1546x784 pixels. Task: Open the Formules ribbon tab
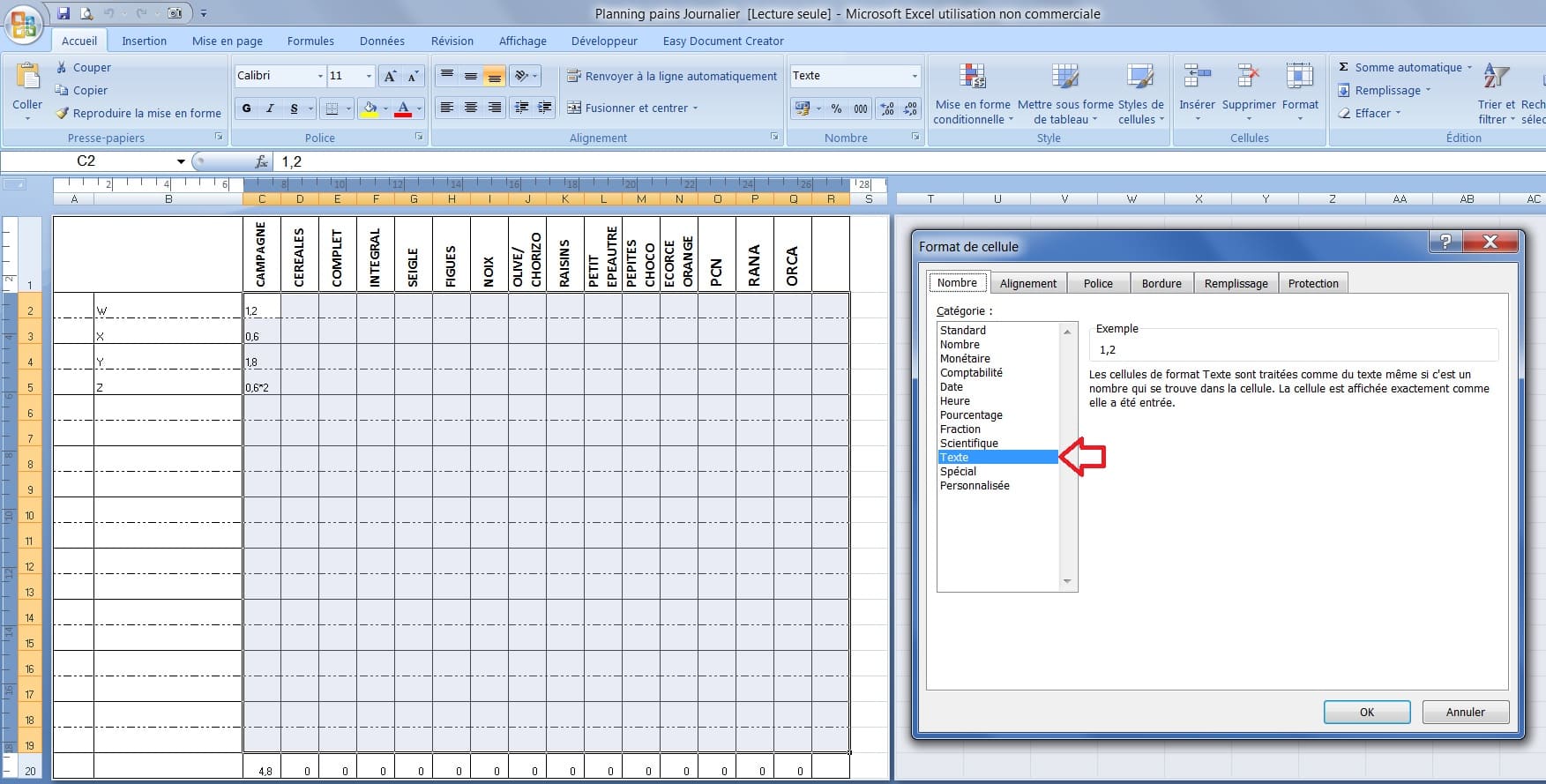click(310, 41)
